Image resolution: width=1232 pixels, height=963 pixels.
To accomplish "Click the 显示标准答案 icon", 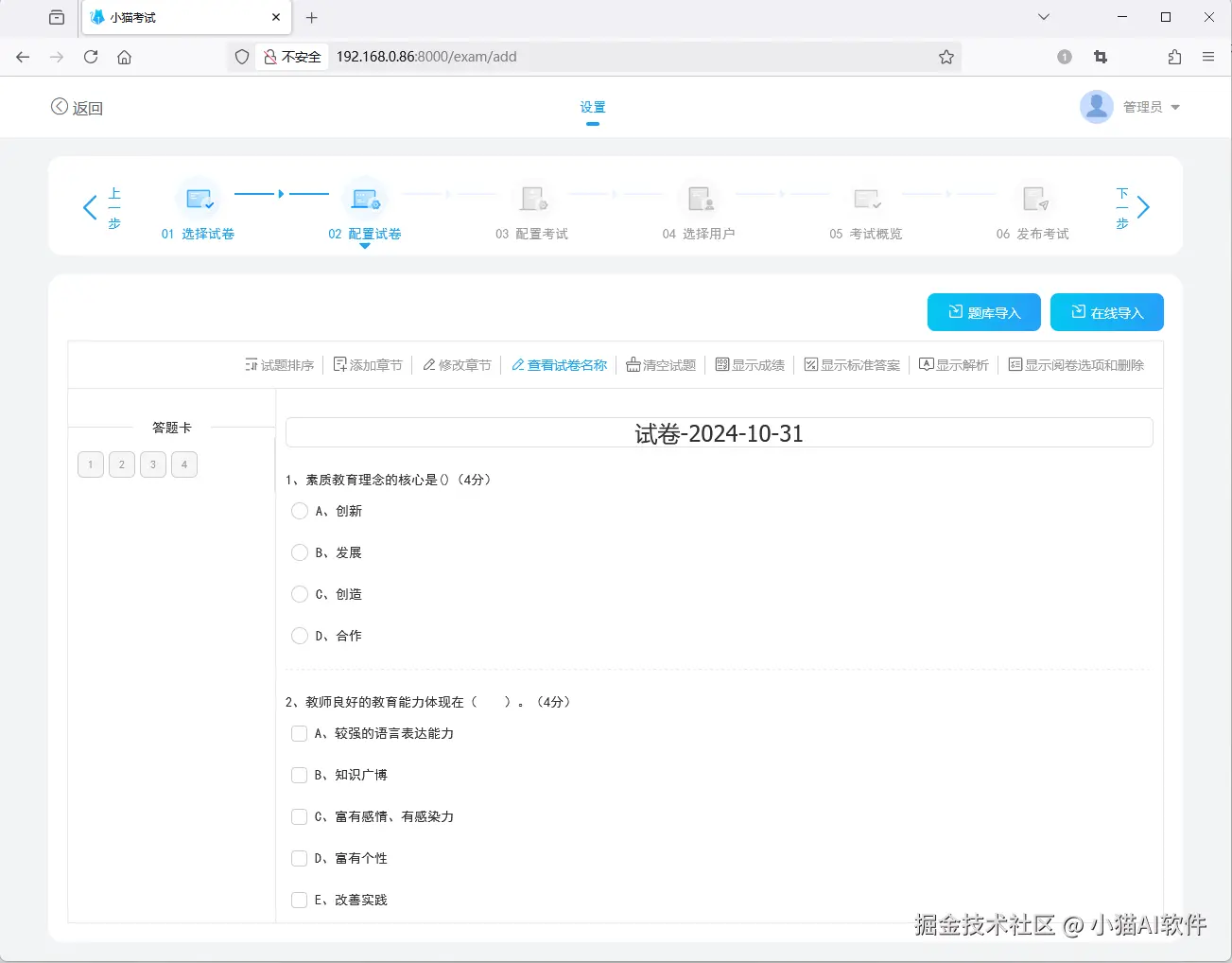I will tap(811, 364).
